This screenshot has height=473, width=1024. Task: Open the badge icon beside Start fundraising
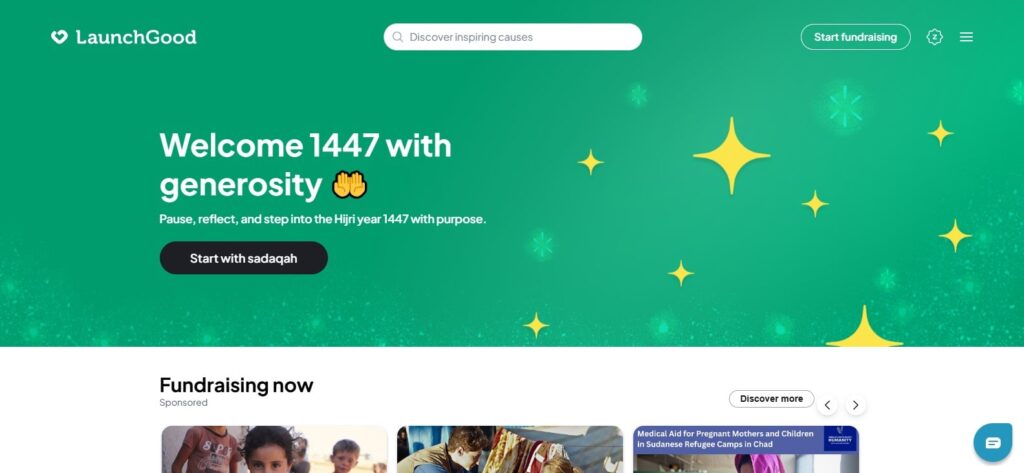click(935, 37)
